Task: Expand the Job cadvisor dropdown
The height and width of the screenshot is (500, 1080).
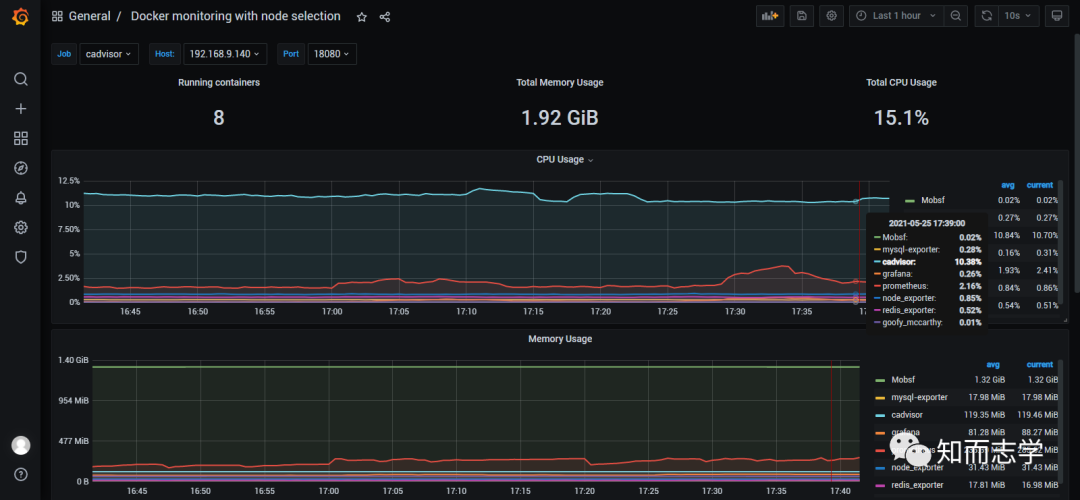Action: pos(109,54)
